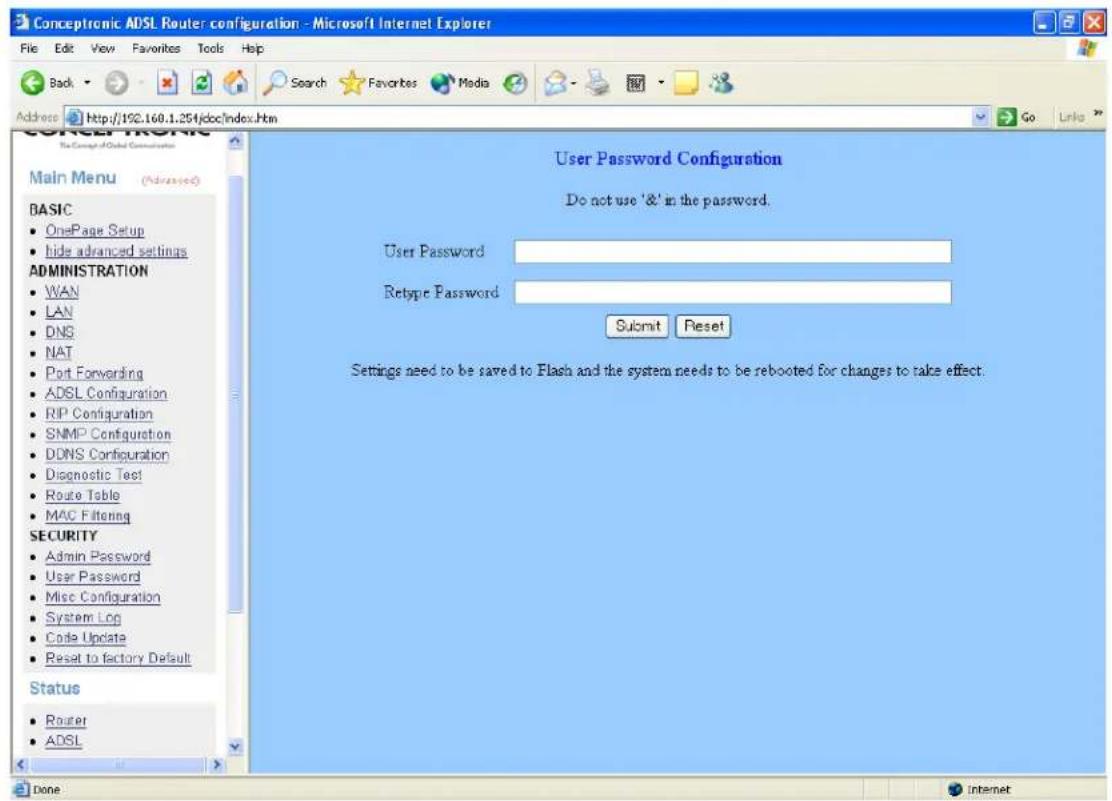
Task: Click the URL text in the address bar
Action: coord(182,118)
